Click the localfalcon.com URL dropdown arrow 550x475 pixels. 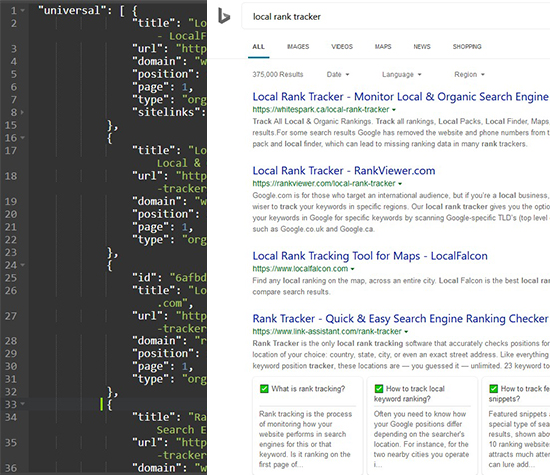tap(353, 269)
